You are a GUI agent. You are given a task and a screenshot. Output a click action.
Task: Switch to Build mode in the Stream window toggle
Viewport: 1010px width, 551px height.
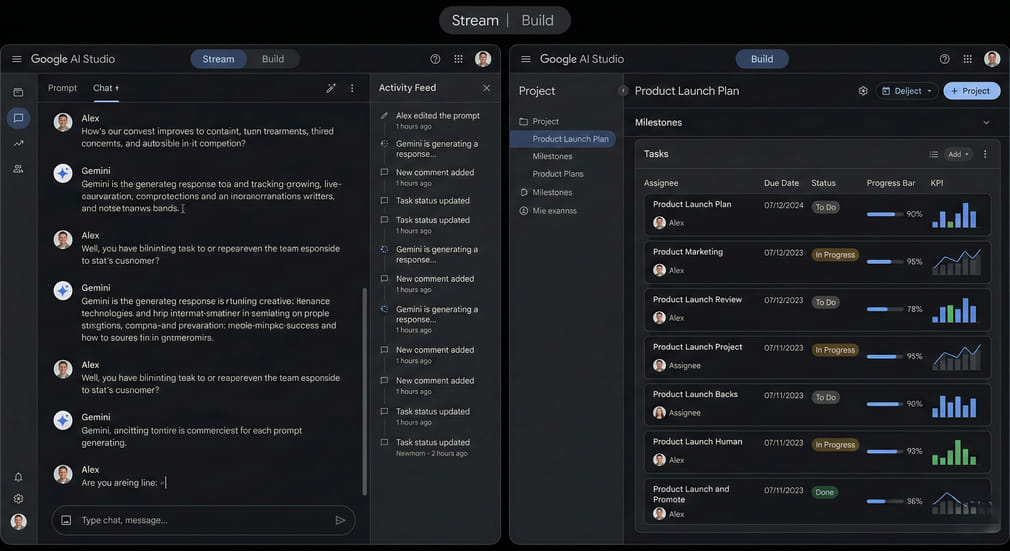tap(273, 59)
